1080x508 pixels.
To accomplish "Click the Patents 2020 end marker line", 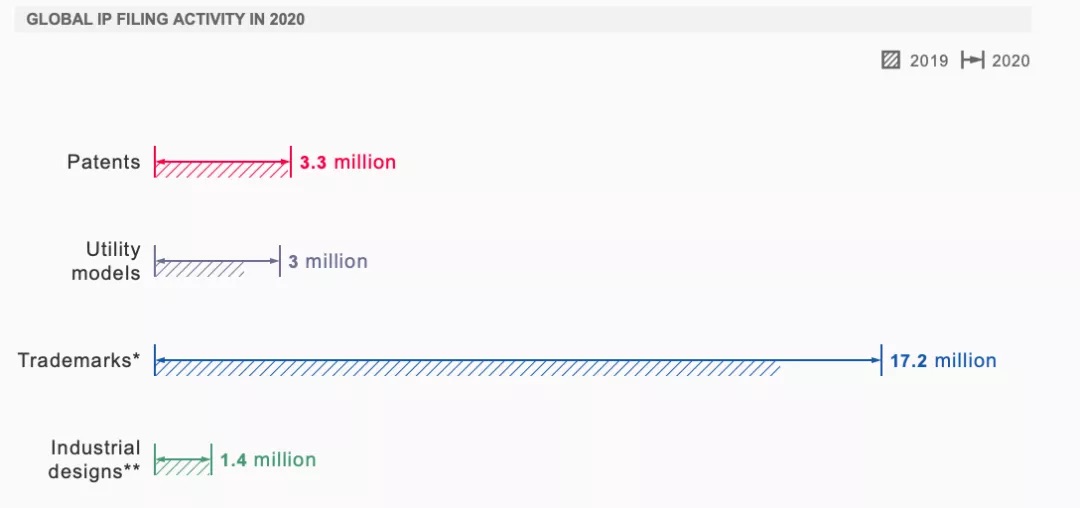I will 291,162.
